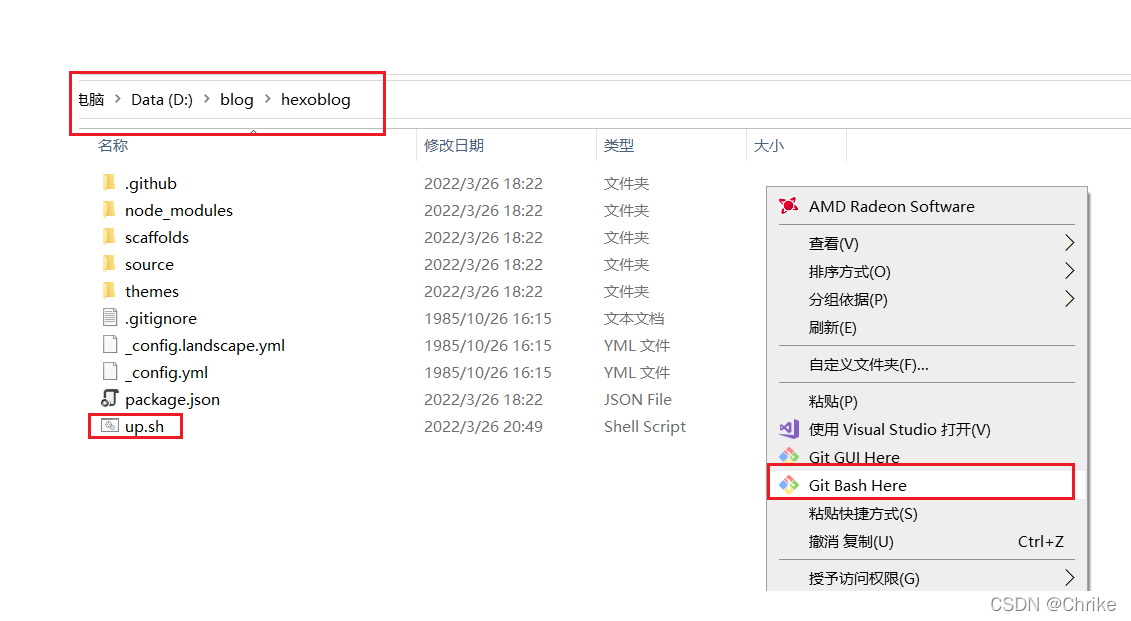The height and width of the screenshot is (621, 1131).
Task: Open the 查看(V) submenu
Action: coord(926,244)
